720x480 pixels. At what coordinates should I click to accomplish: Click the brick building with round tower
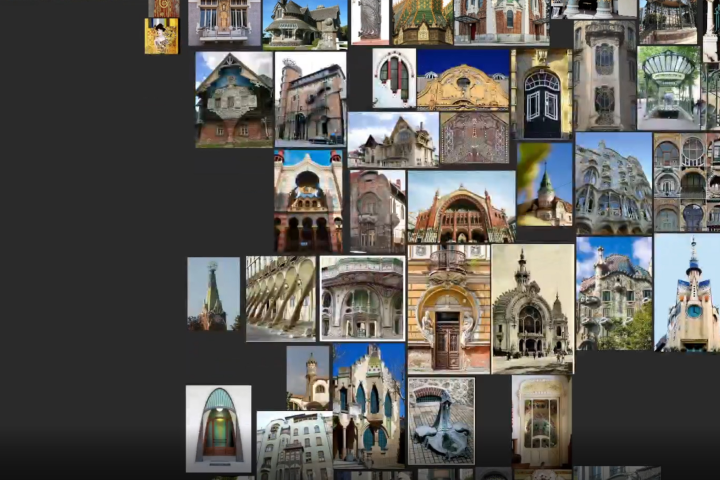[310, 100]
